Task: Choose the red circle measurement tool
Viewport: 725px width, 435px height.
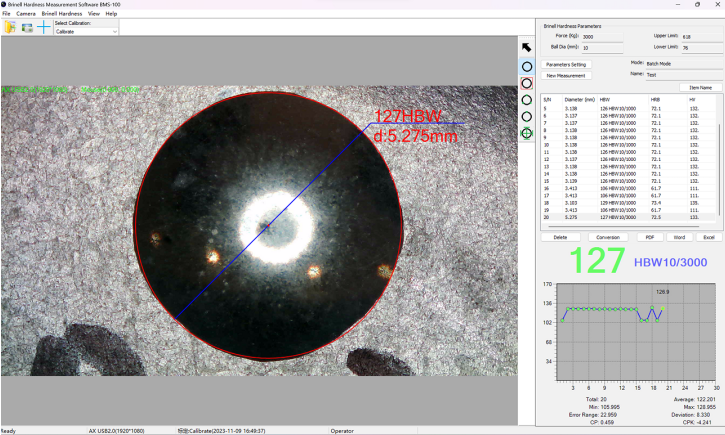Action: pyautogui.click(x=527, y=83)
